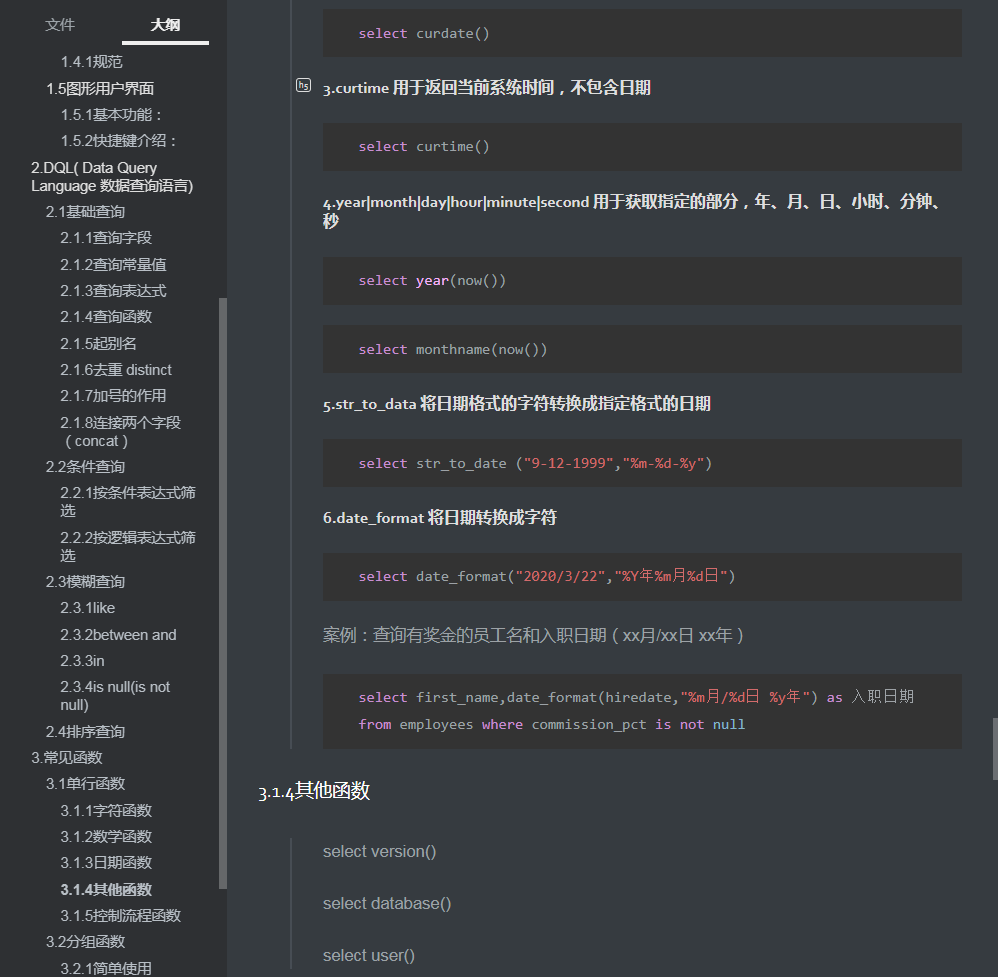Screen dimensions: 998x977
Task: Select outline 2.2.1按条件表达式筛选
Action: (x=128, y=502)
